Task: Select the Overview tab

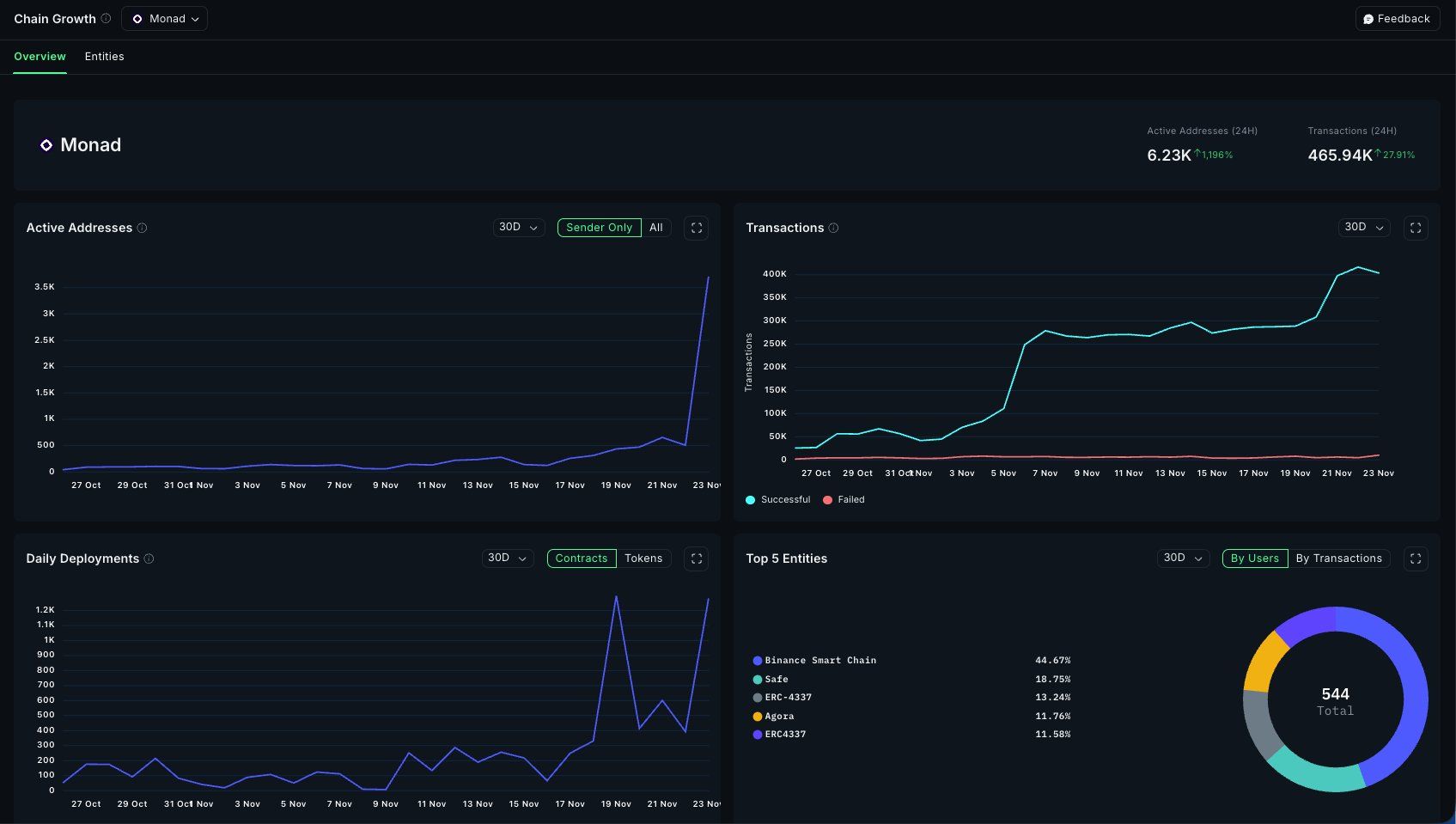Action: (x=40, y=57)
